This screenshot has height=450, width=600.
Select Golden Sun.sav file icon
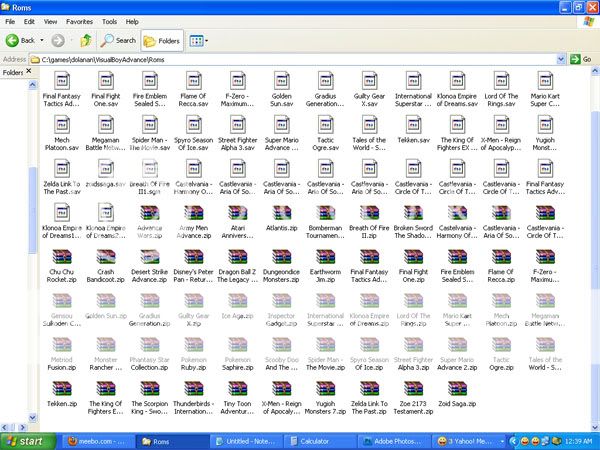pos(282,81)
